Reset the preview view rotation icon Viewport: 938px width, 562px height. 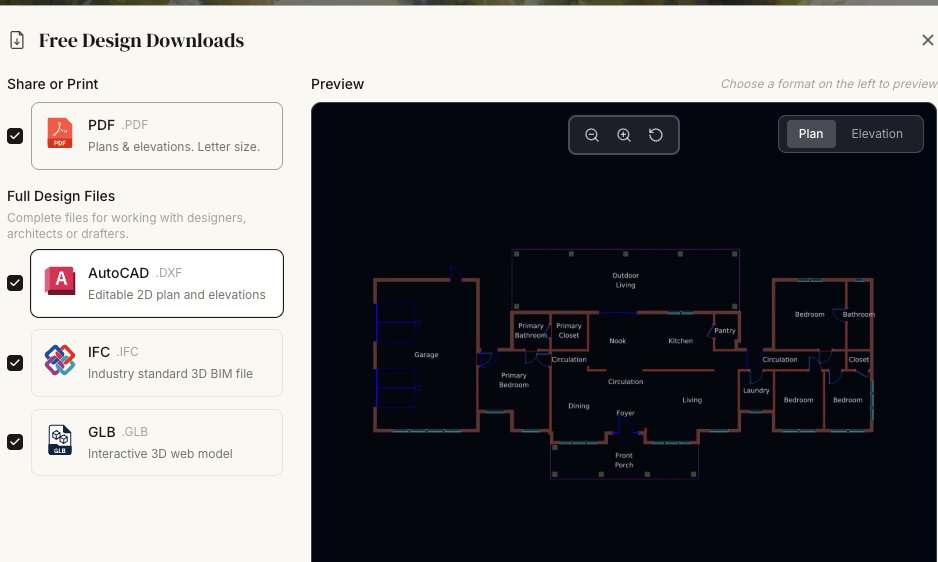pyautogui.click(x=656, y=135)
